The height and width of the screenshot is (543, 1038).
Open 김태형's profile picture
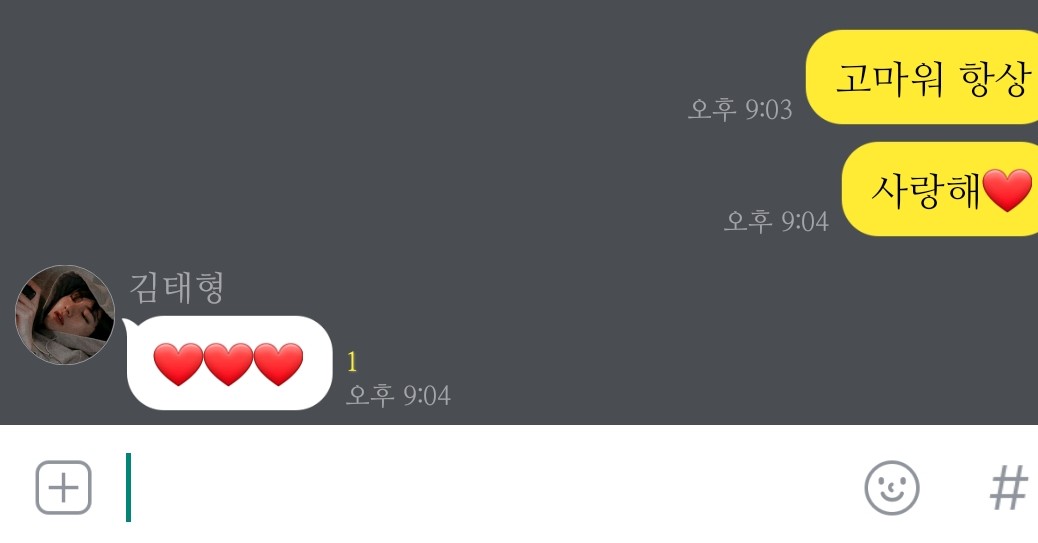(65, 315)
